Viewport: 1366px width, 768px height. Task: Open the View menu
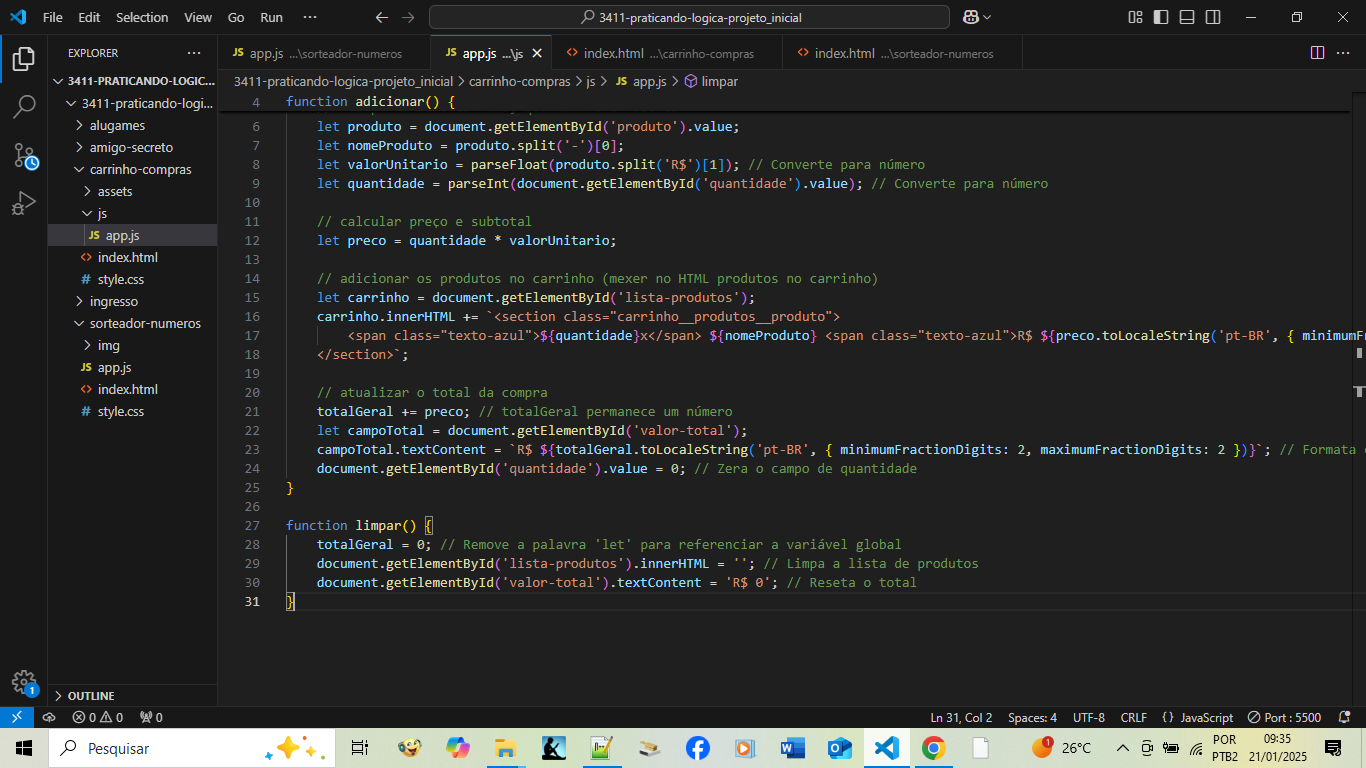click(198, 17)
